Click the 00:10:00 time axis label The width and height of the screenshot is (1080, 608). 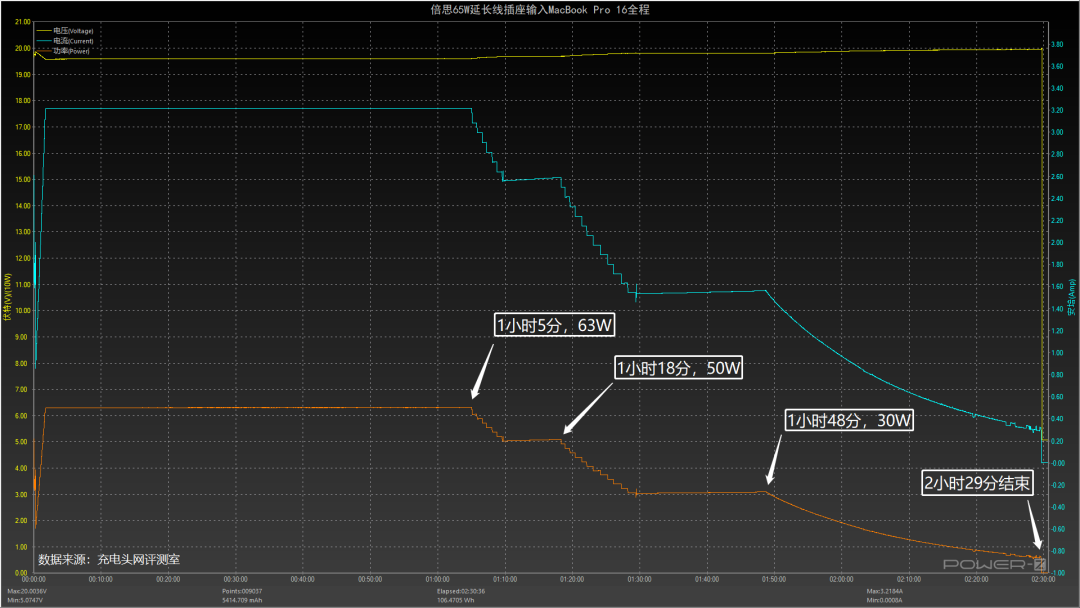pos(101,579)
